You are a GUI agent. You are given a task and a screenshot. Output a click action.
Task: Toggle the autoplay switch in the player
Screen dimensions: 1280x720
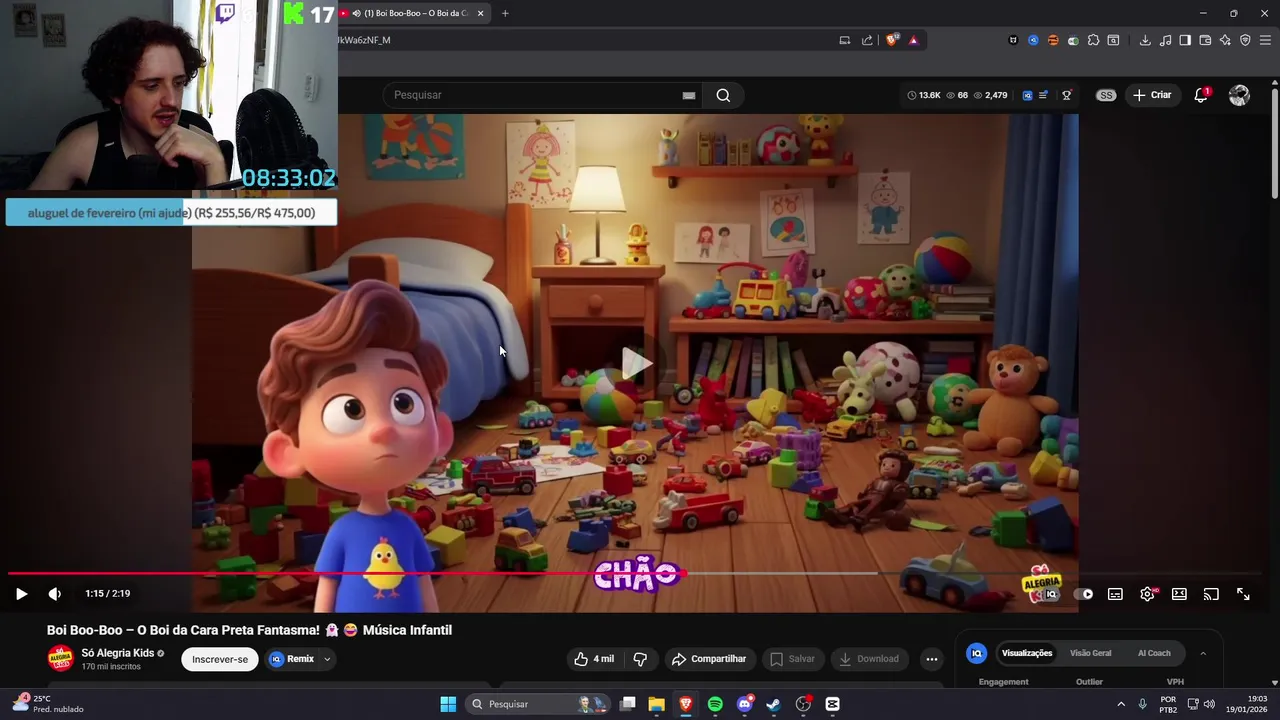1083,594
